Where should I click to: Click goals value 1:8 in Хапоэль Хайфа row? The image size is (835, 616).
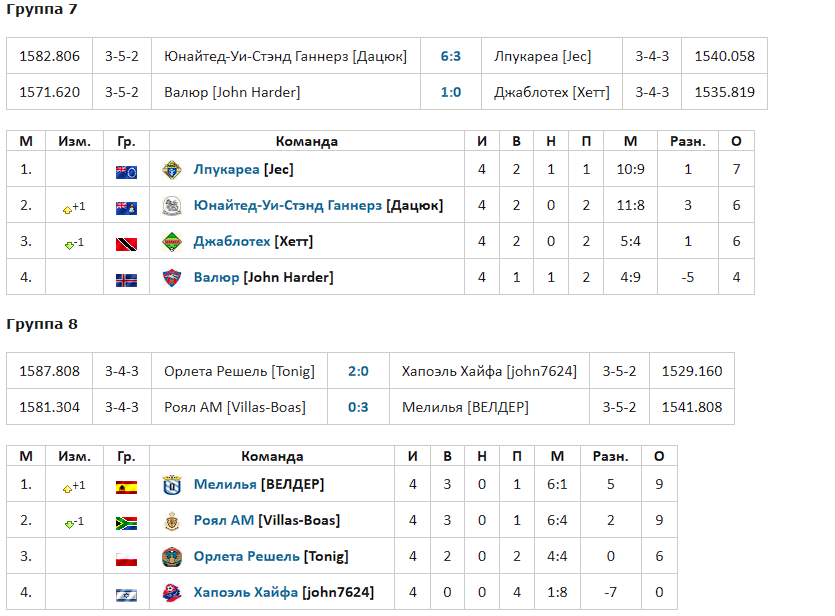coord(557,592)
